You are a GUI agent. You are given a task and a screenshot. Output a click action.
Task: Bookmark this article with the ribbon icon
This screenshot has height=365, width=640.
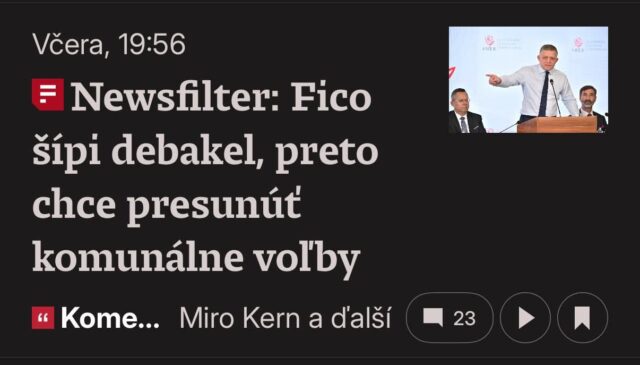(582, 317)
